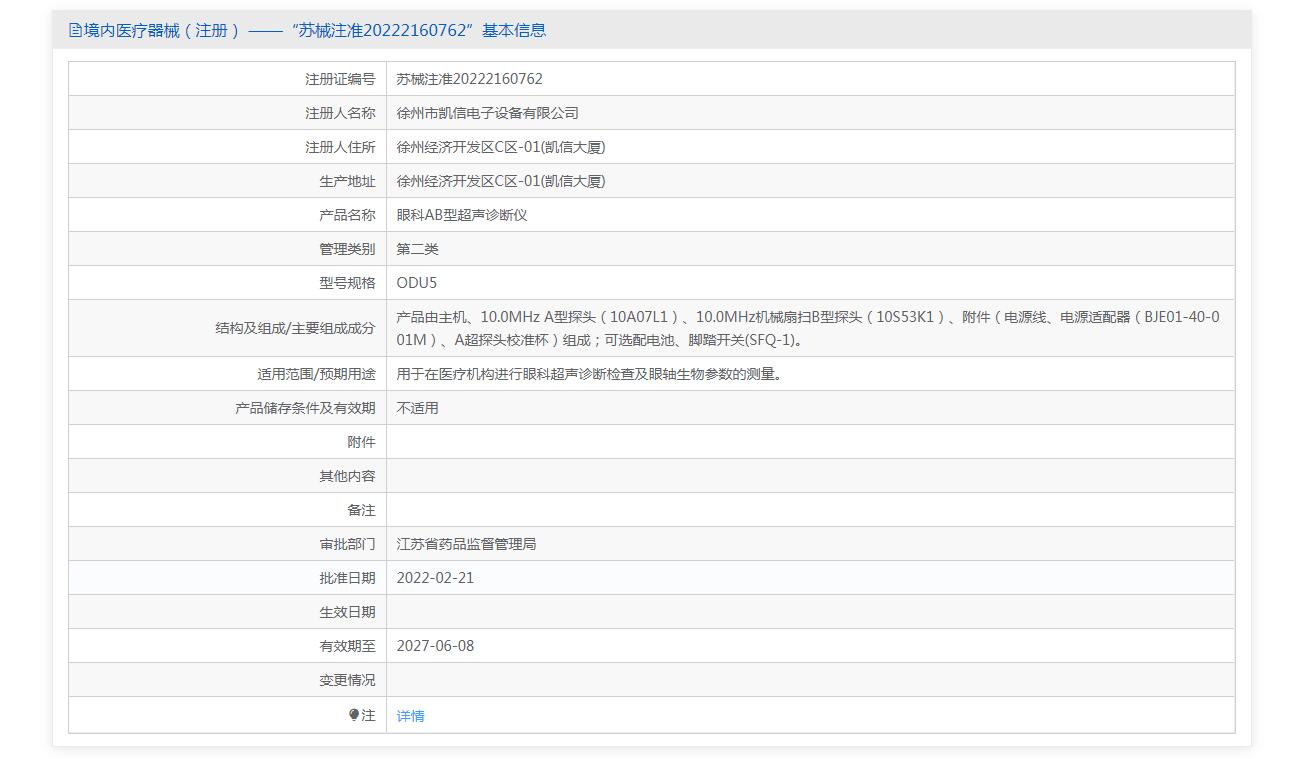The height and width of the screenshot is (759, 1293).
Task: Click registrant name 徐州市凯信电子设备有限公司
Action: (x=487, y=113)
